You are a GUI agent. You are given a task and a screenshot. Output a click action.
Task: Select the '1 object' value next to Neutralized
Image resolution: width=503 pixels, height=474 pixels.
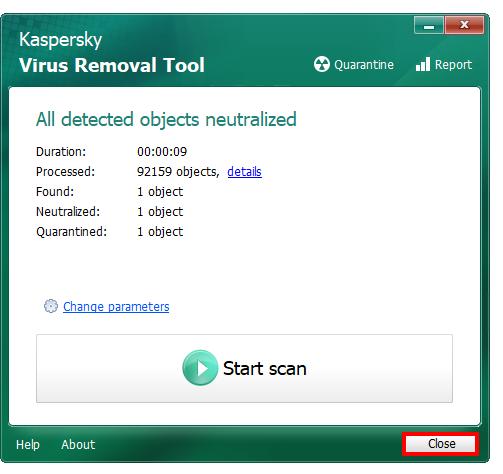pyautogui.click(x=160, y=212)
